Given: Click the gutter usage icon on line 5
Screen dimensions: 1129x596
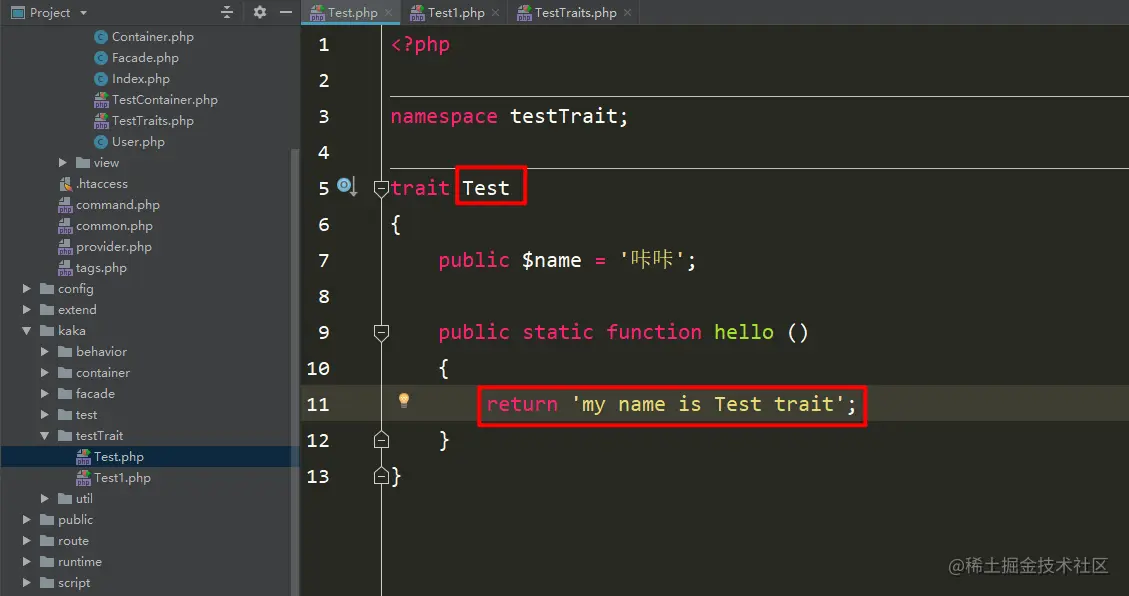Looking at the screenshot, I should tap(347, 187).
